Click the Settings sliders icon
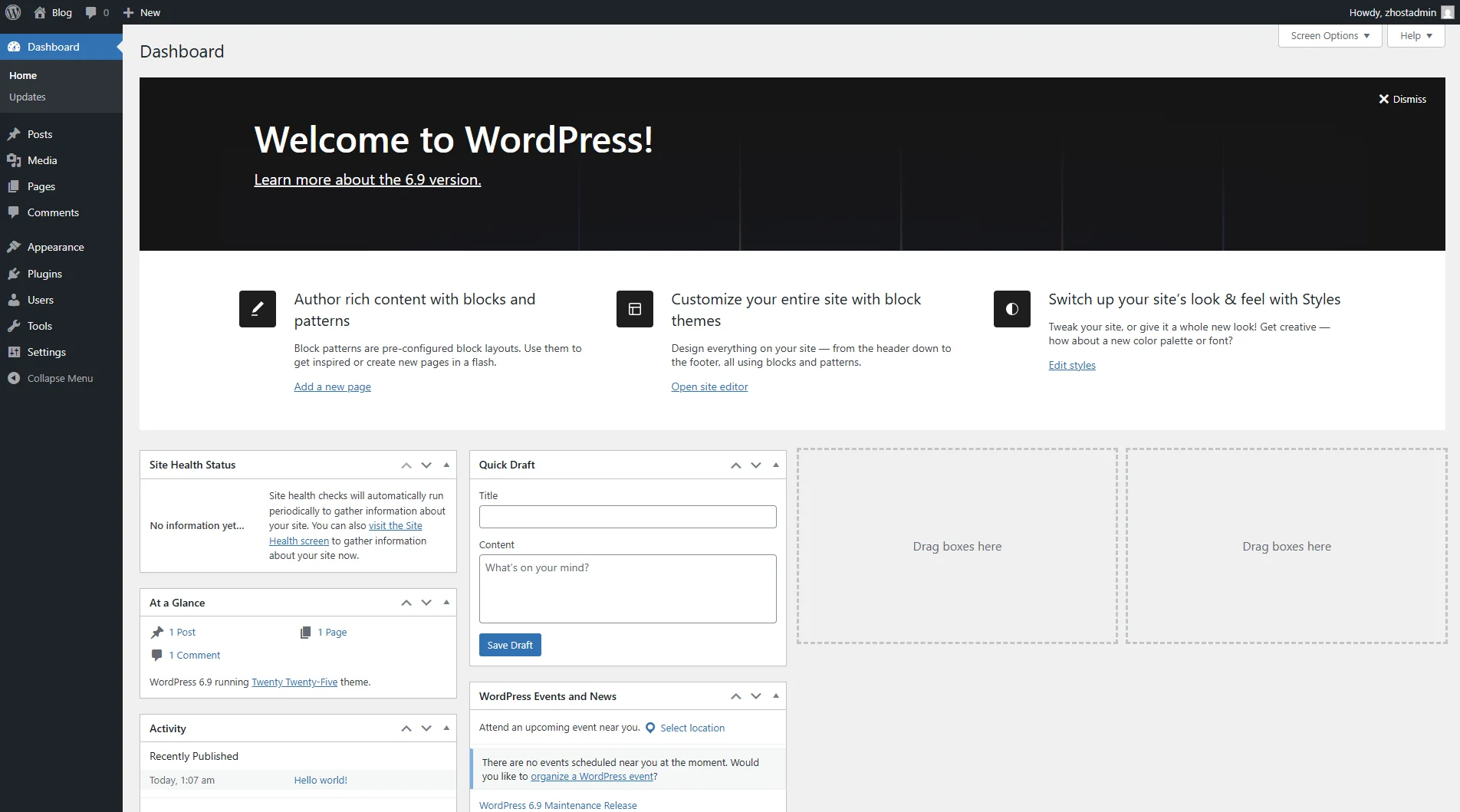Image resolution: width=1460 pixels, height=812 pixels. coord(14,352)
